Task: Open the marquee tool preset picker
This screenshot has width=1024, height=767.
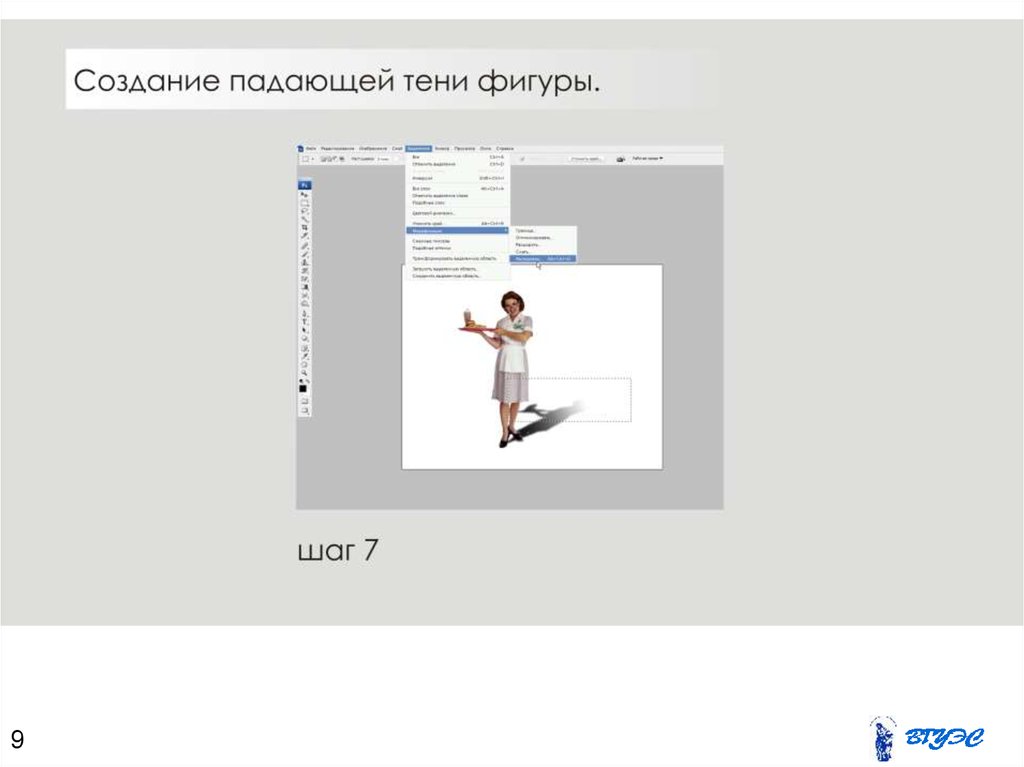Action: coord(307,159)
